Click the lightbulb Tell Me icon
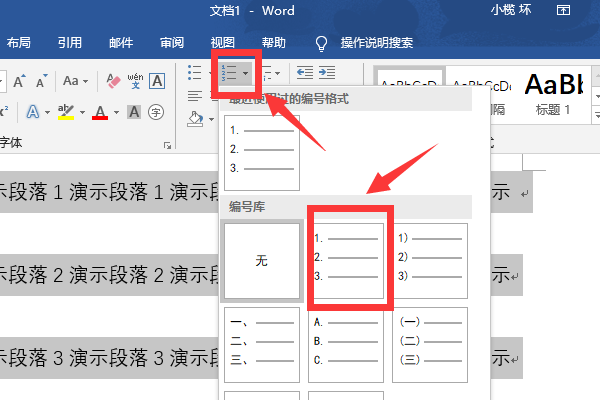This screenshot has width=600, height=400. [321, 43]
